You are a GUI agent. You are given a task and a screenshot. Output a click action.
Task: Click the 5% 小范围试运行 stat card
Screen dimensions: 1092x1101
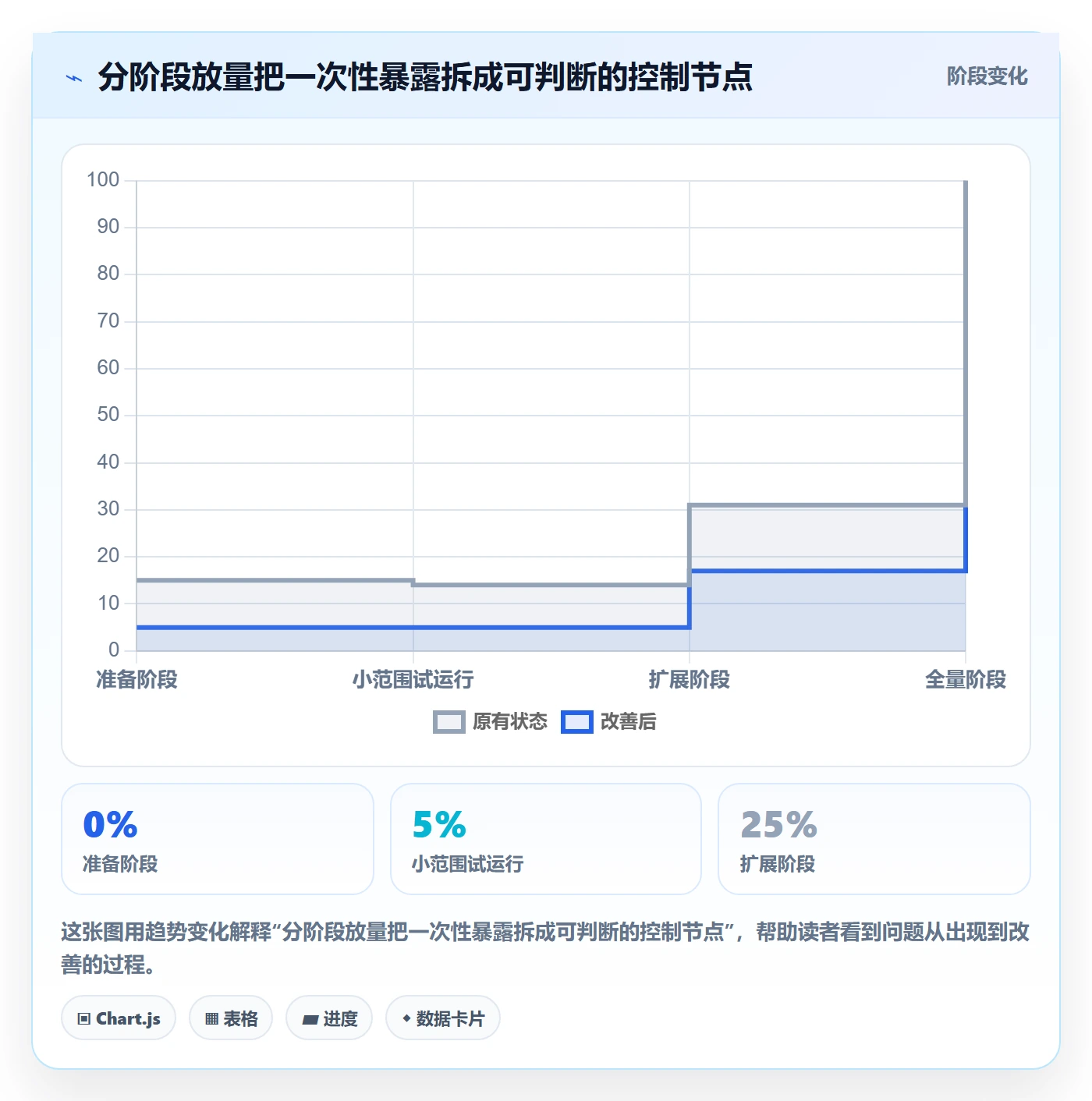[546, 839]
